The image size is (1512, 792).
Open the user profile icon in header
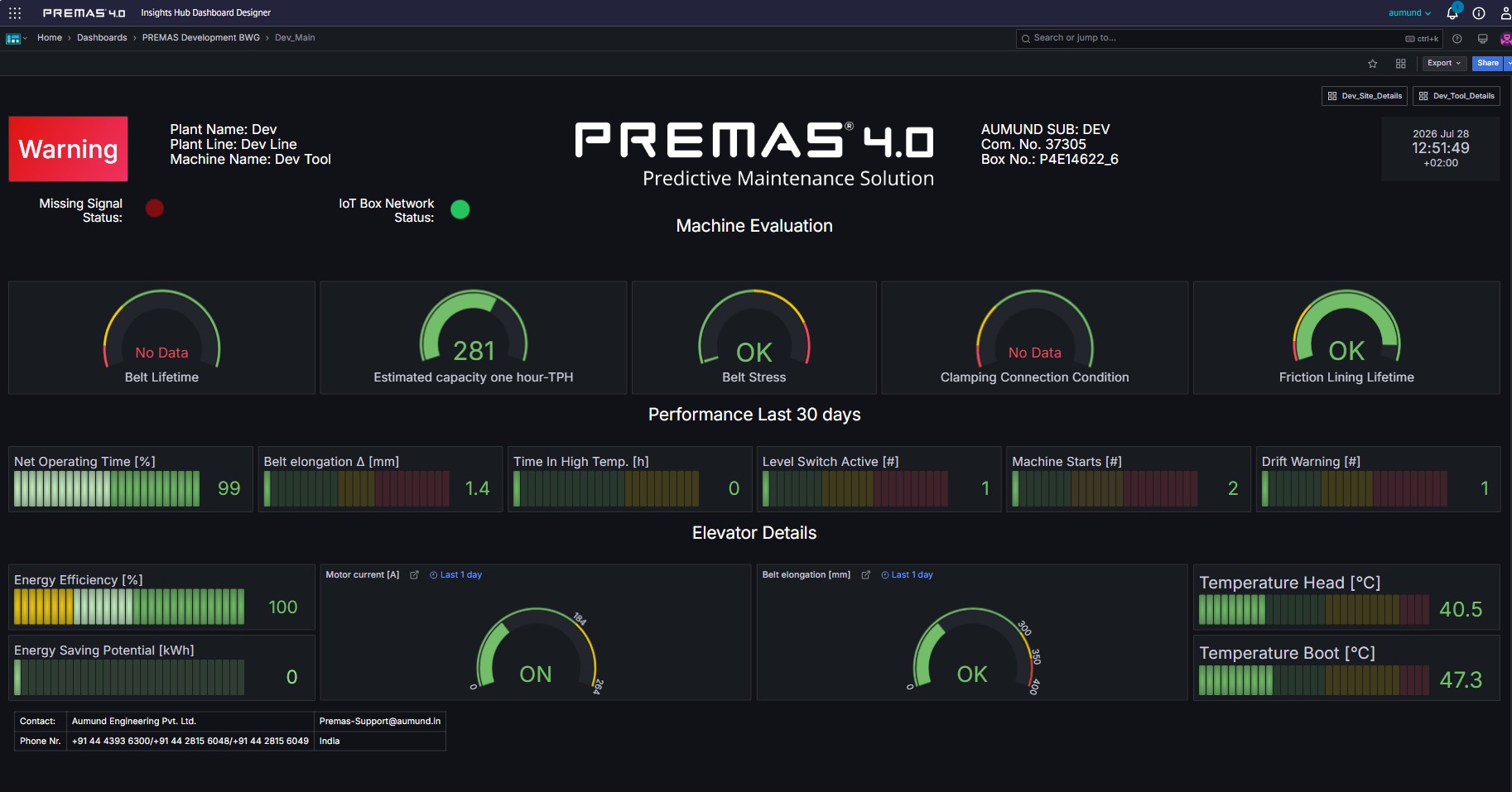click(x=1505, y=12)
